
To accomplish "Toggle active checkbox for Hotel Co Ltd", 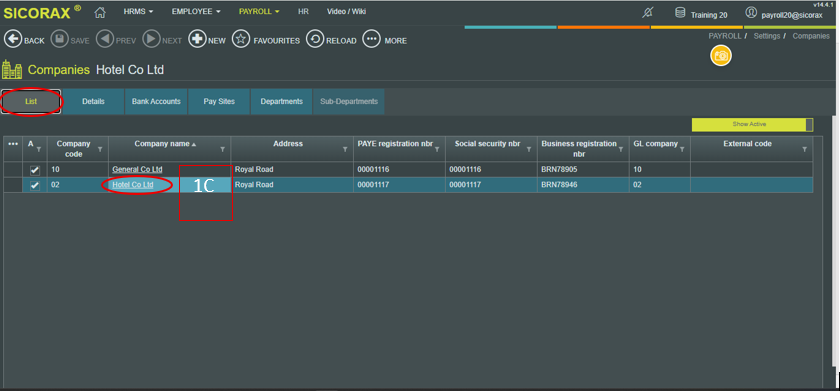I will coord(35,185).
